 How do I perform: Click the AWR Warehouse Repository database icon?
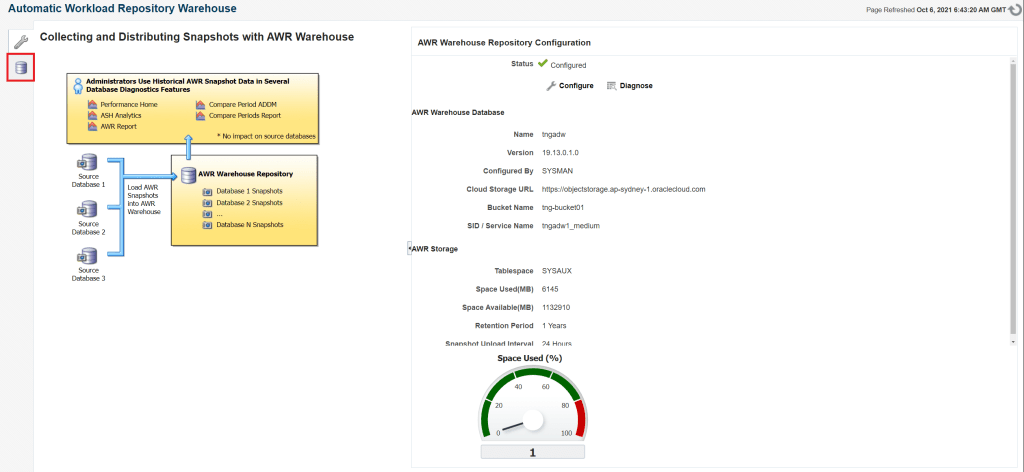click(x=188, y=174)
